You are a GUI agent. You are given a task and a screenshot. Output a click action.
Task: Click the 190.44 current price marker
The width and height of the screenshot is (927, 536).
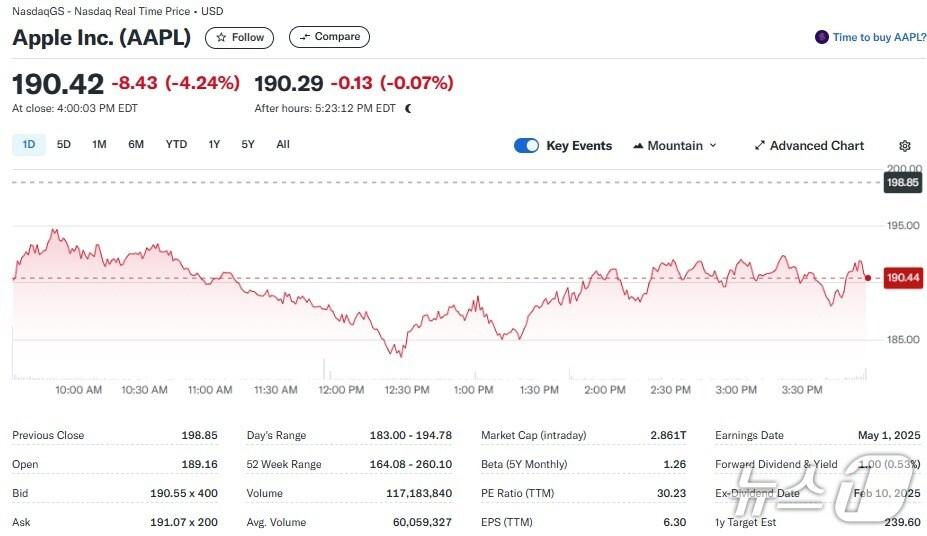[902, 277]
